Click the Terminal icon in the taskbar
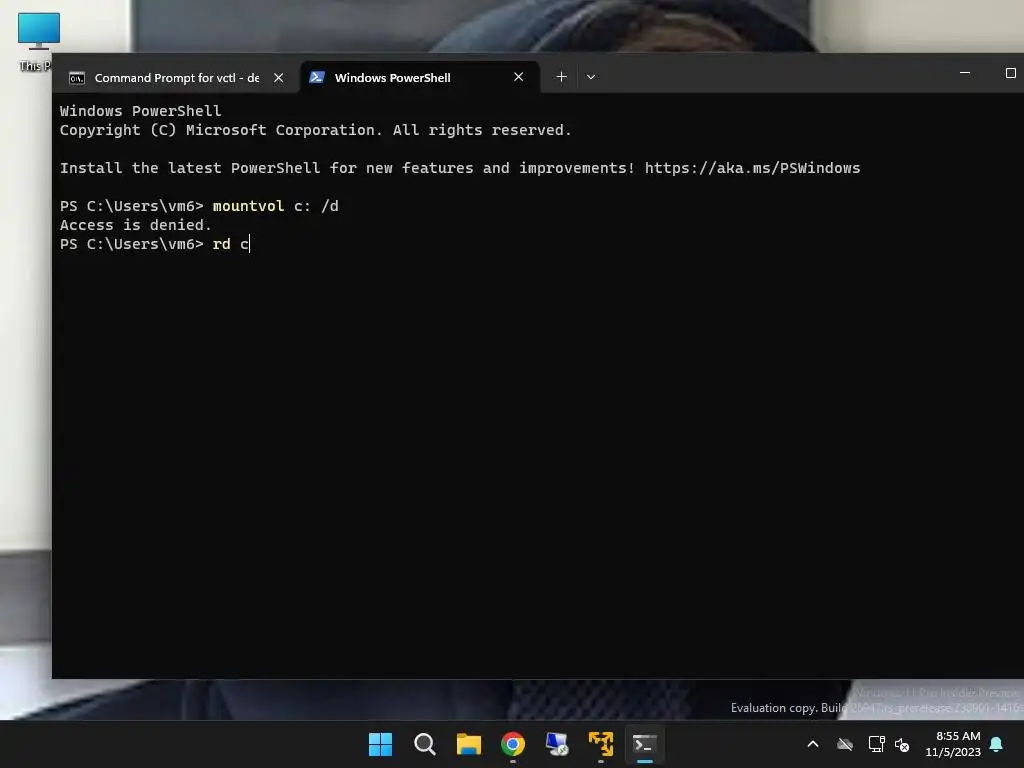The image size is (1024, 768). 645,744
